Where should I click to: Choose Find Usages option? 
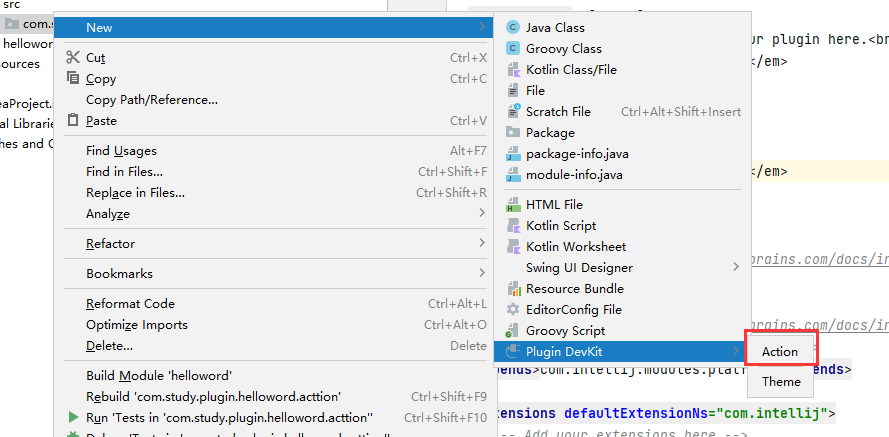274,150
